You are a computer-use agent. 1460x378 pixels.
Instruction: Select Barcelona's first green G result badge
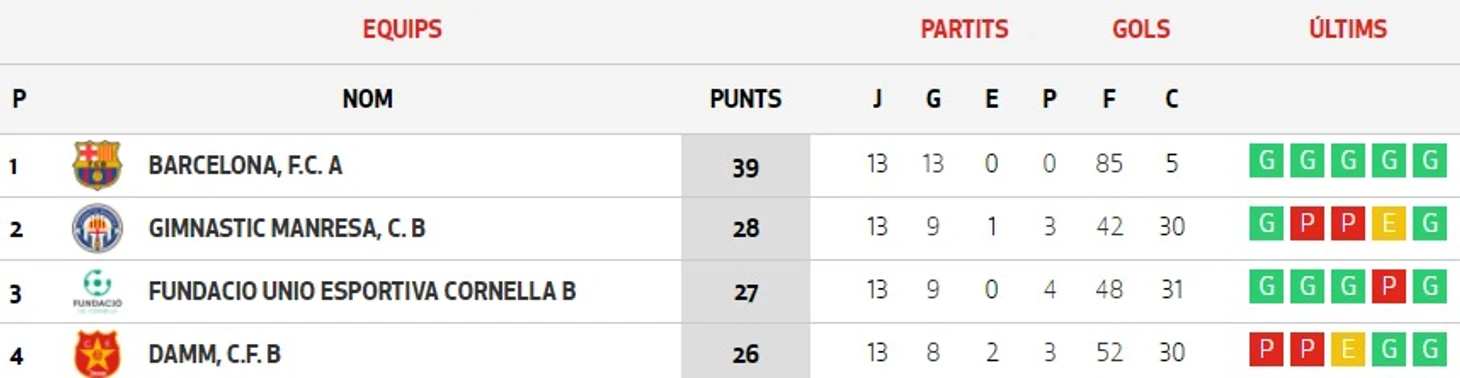tap(1266, 160)
